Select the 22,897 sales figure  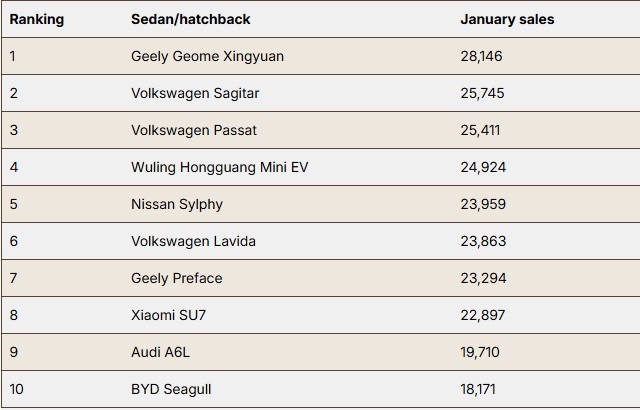pyautogui.click(x=483, y=315)
